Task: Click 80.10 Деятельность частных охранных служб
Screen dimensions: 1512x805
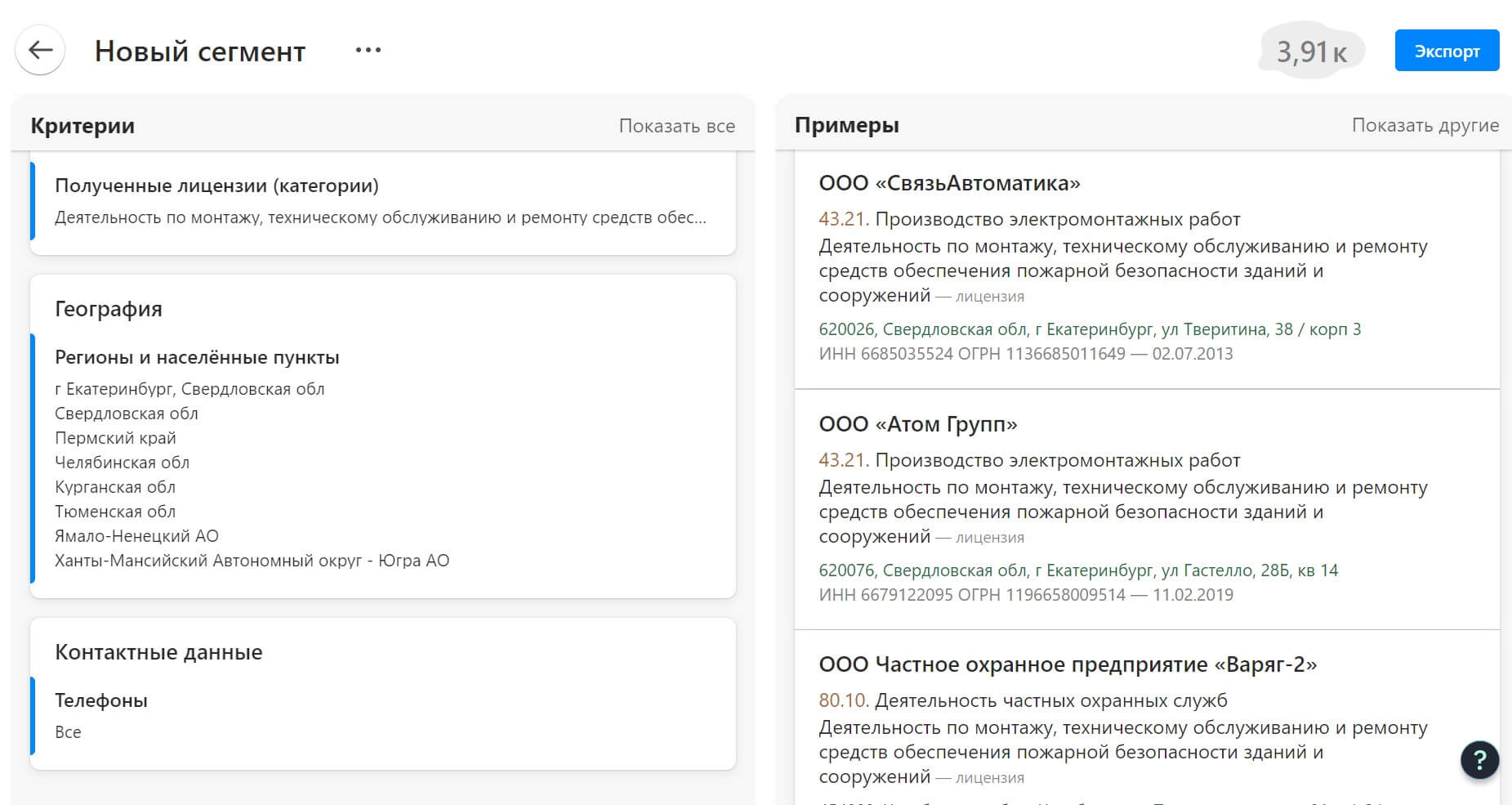Action: click(x=1023, y=700)
